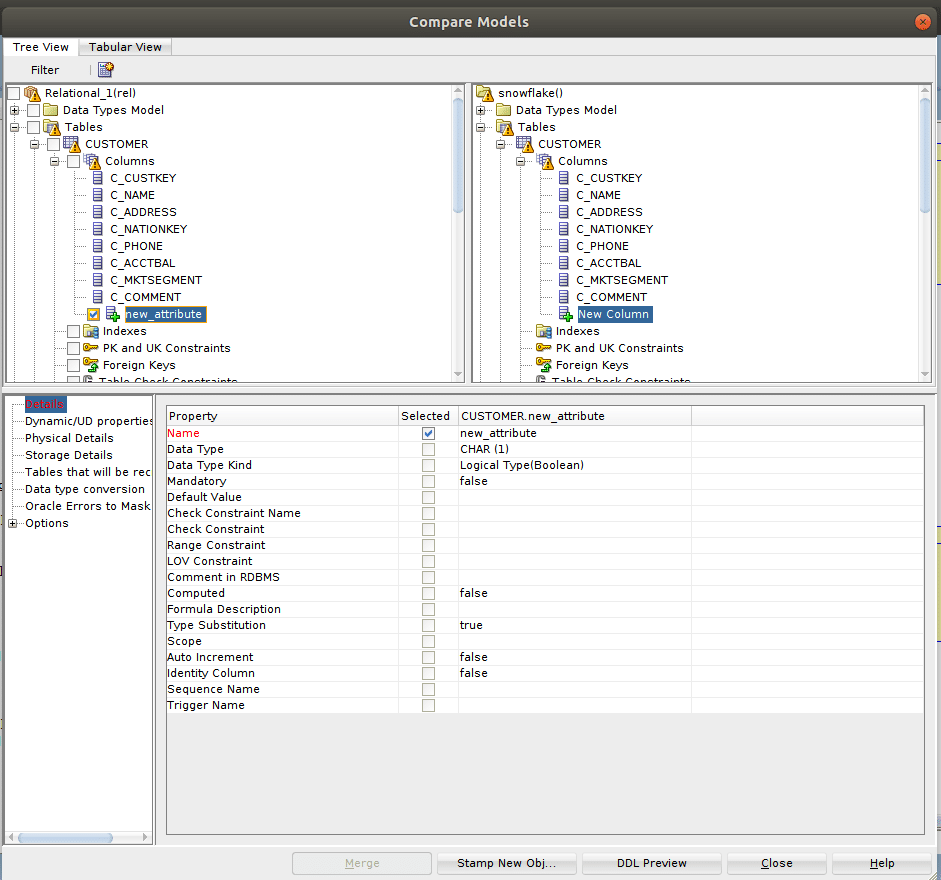Viewport: 941px width, 880px height.
Task: Select Details in the properties tree
Action: (44, 404)
